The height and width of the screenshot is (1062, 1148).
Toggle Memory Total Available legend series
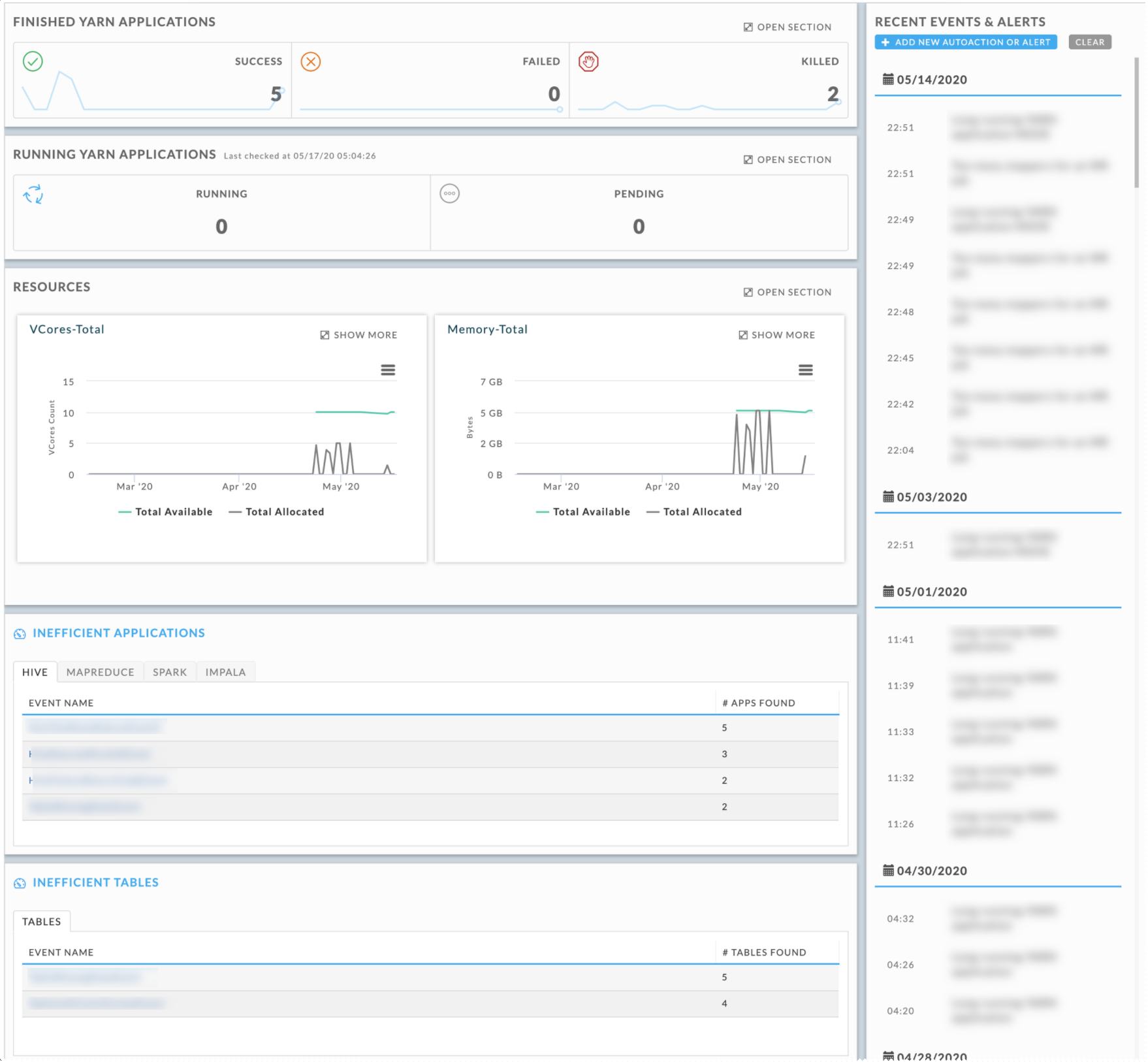[x=583, y=512]
